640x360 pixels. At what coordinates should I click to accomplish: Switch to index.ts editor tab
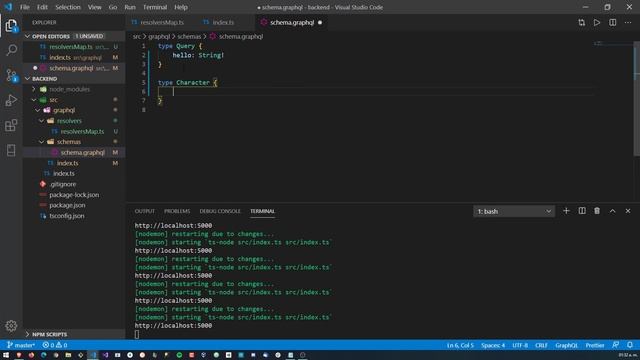tap(222, 22)
